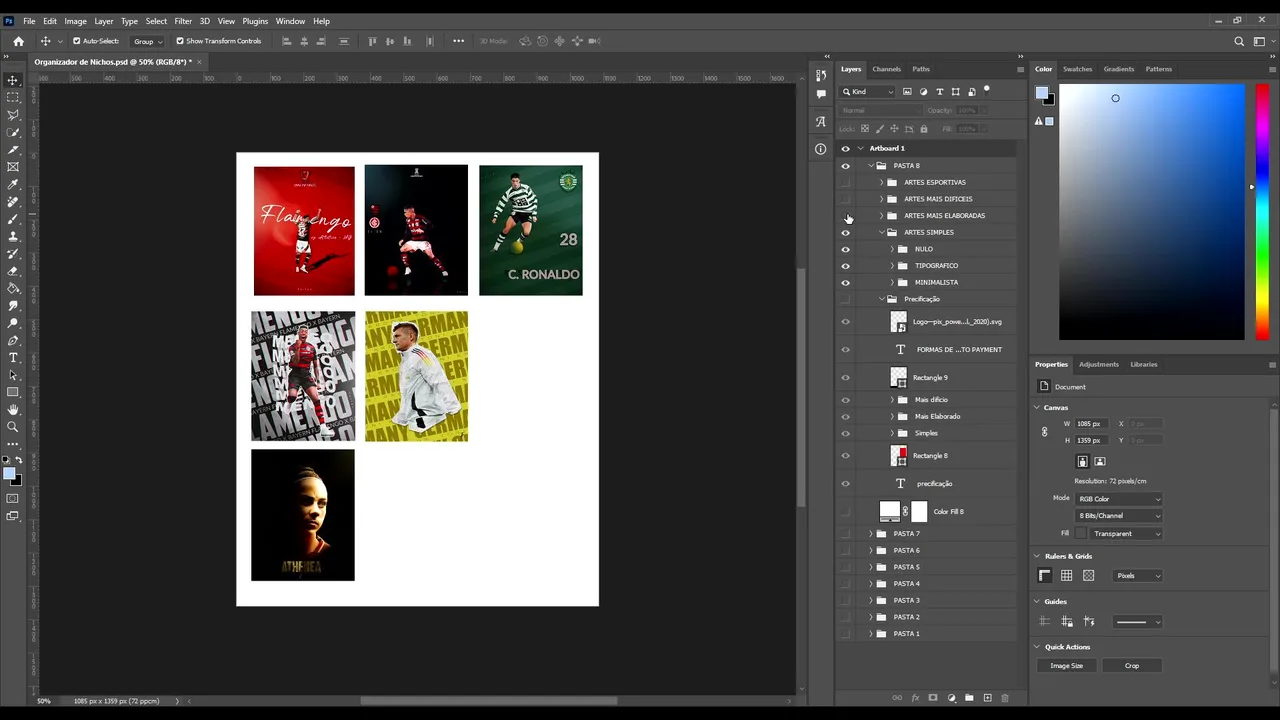Select the Eraser tool
This screenshot has height=720, width=1280.
13,271
